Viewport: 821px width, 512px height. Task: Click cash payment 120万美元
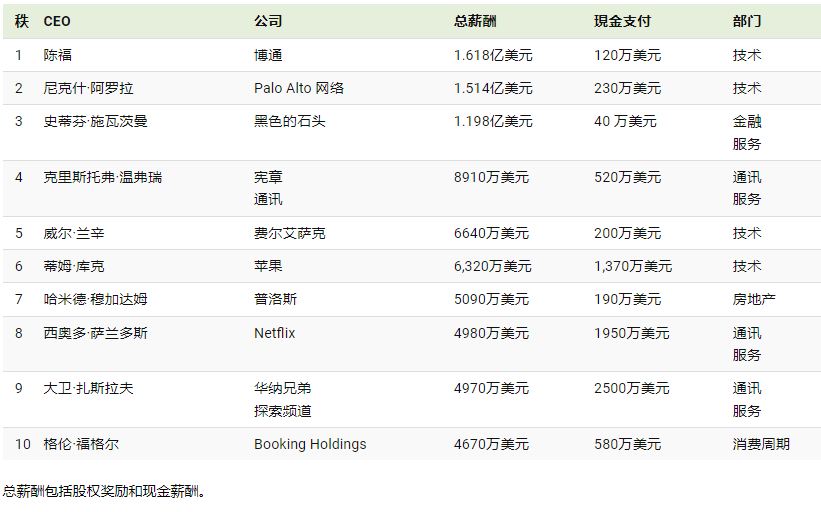(627, 55)
